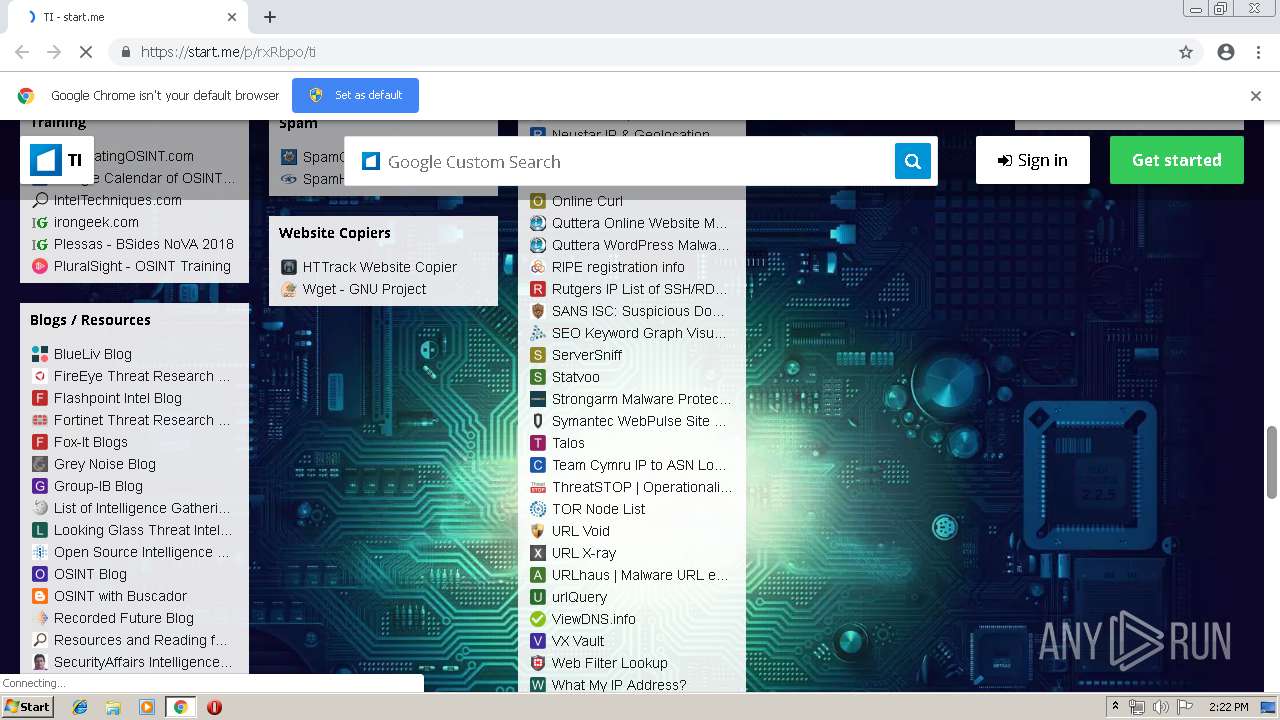Click the urlQuery icon

tap(538, 597)
